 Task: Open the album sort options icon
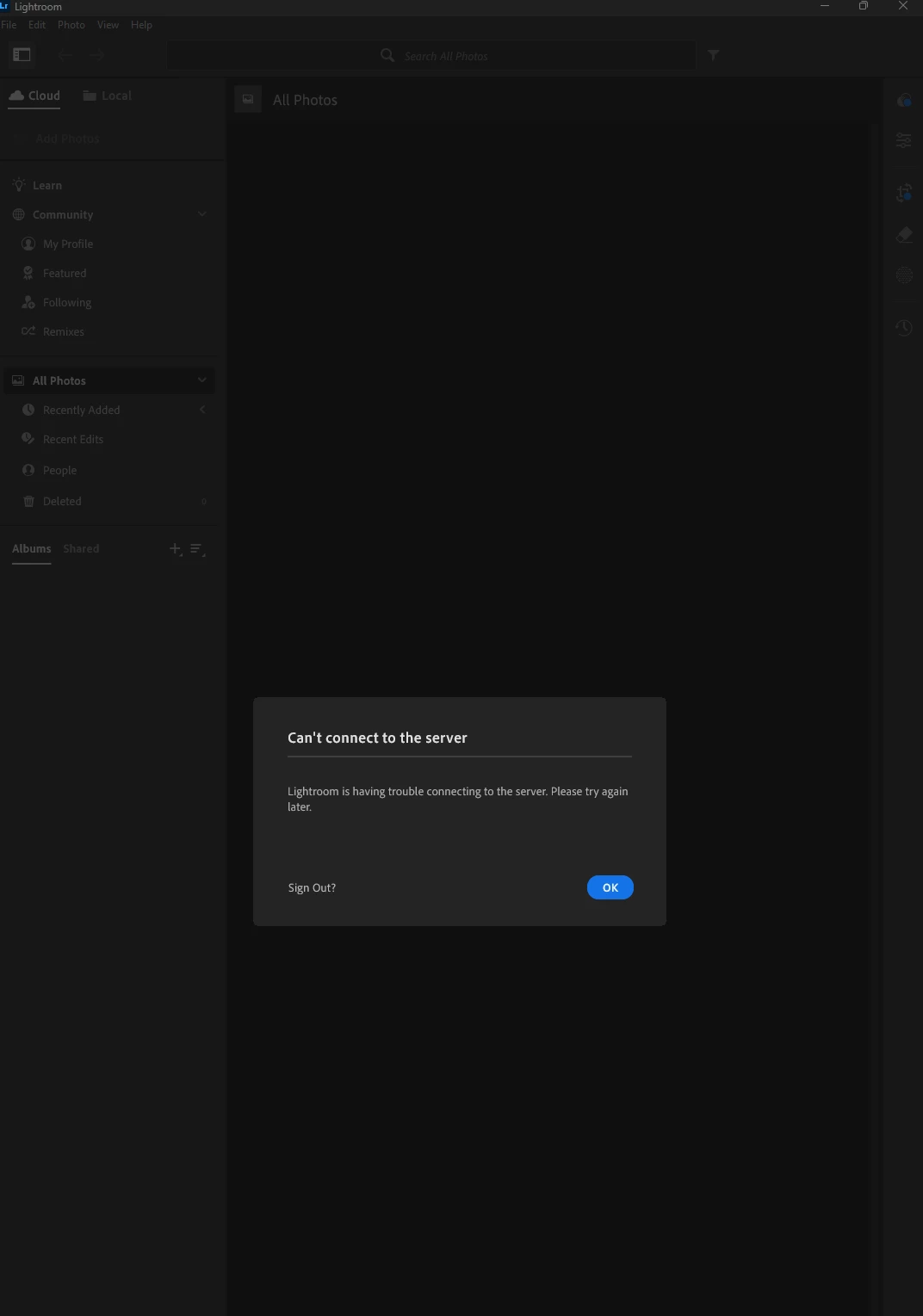pos(197,549)
